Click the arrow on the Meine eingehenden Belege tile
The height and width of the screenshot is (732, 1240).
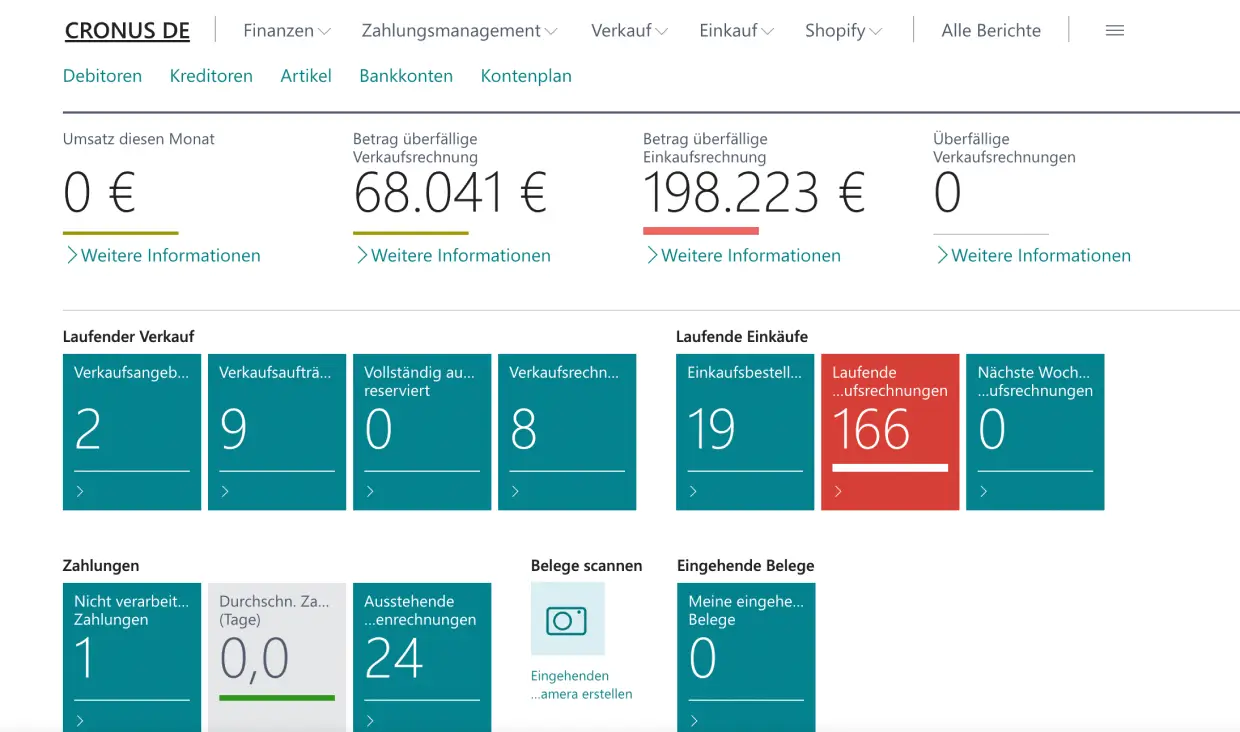click(x=693, y=720)
